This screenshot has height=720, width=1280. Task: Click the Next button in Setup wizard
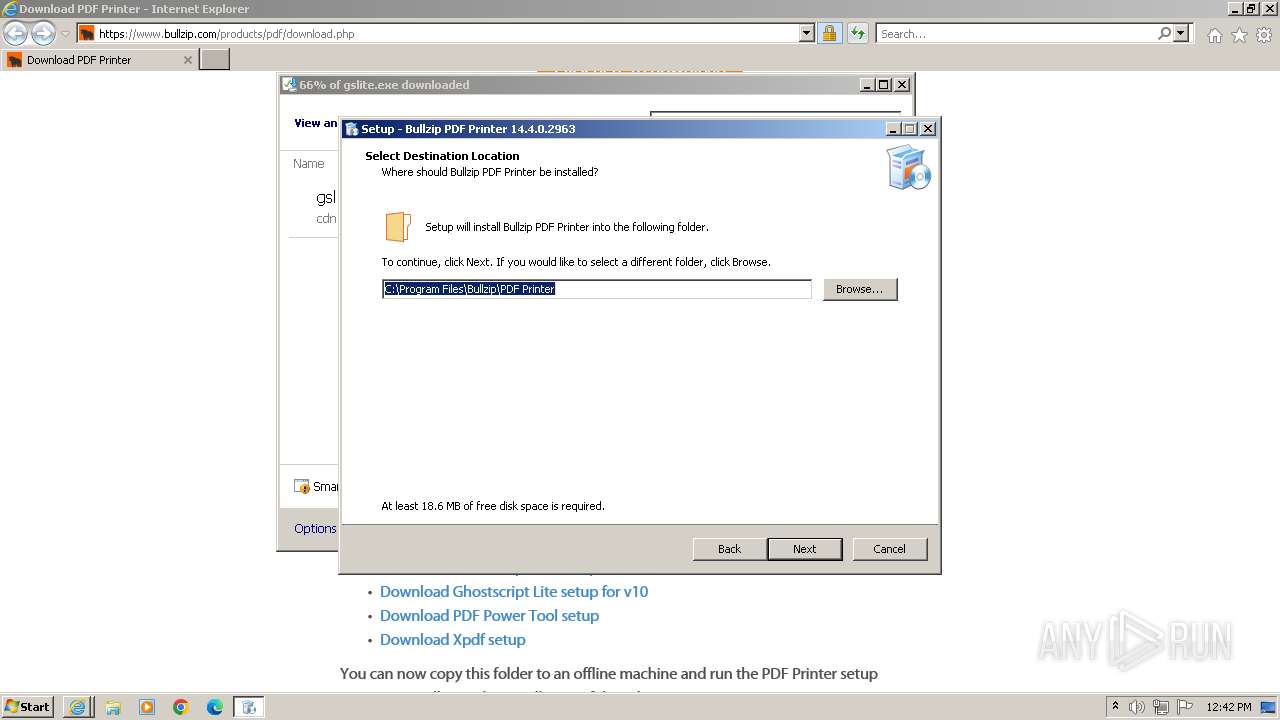(804, 549)
